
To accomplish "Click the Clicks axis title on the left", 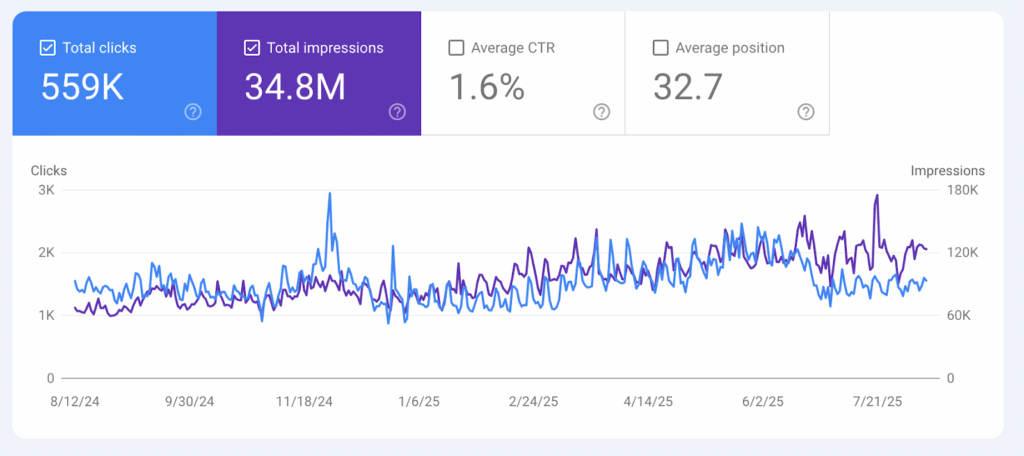I will click(x=49, y=171).
